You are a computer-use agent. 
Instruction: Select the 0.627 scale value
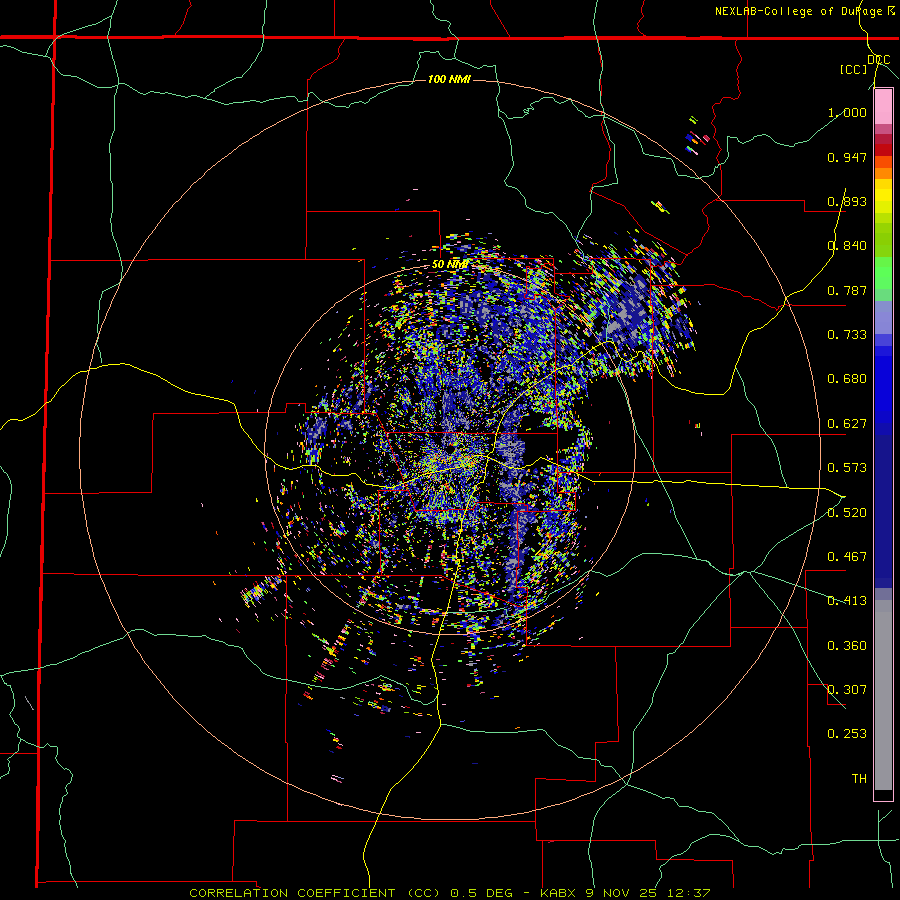pyautogui.click(x=847, y=424)
